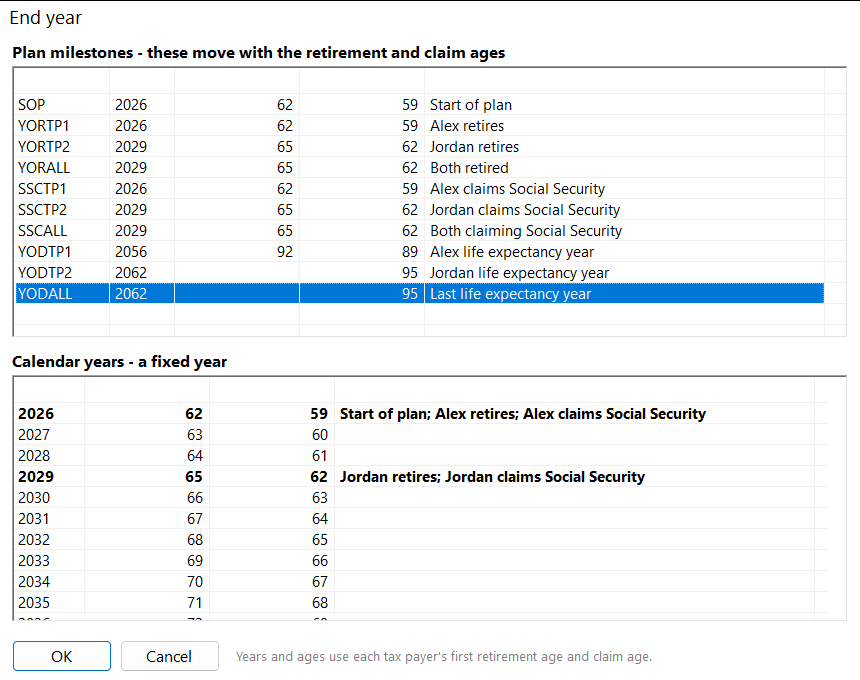Select the YODTP2 milestone code
The image size is (860, 680).
coord(45,273)
